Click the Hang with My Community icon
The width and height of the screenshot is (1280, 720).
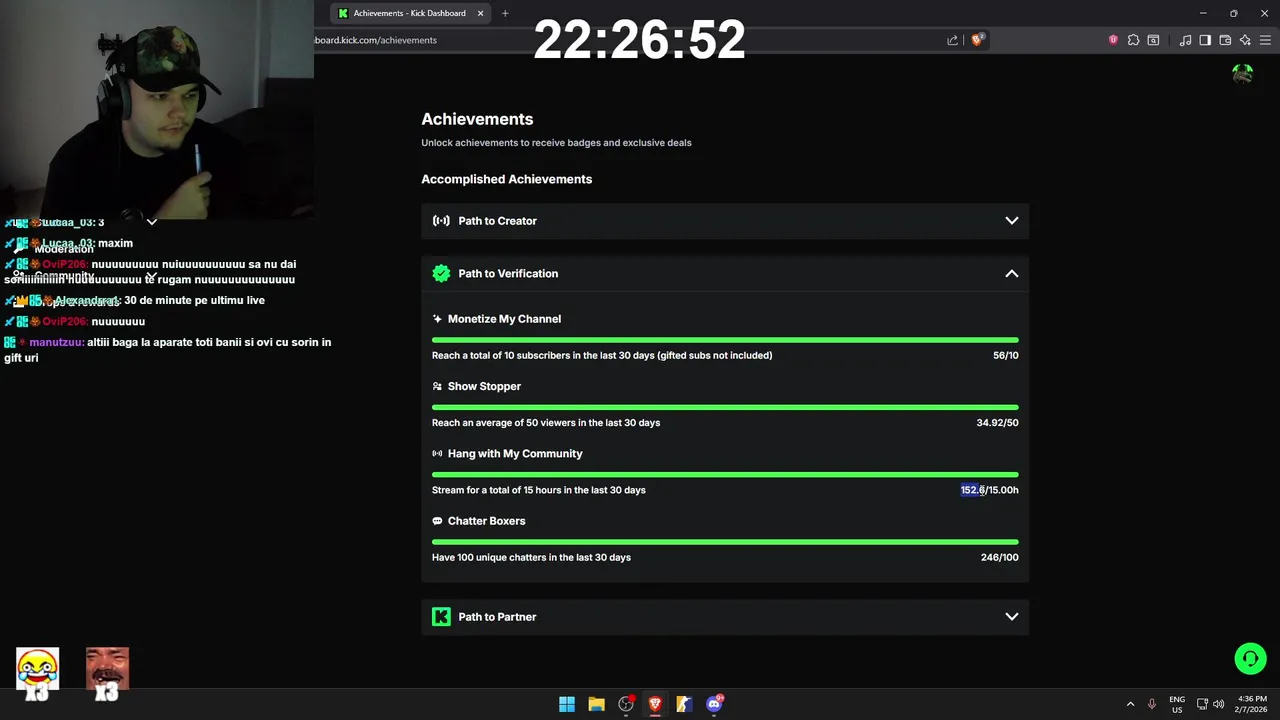437,454
